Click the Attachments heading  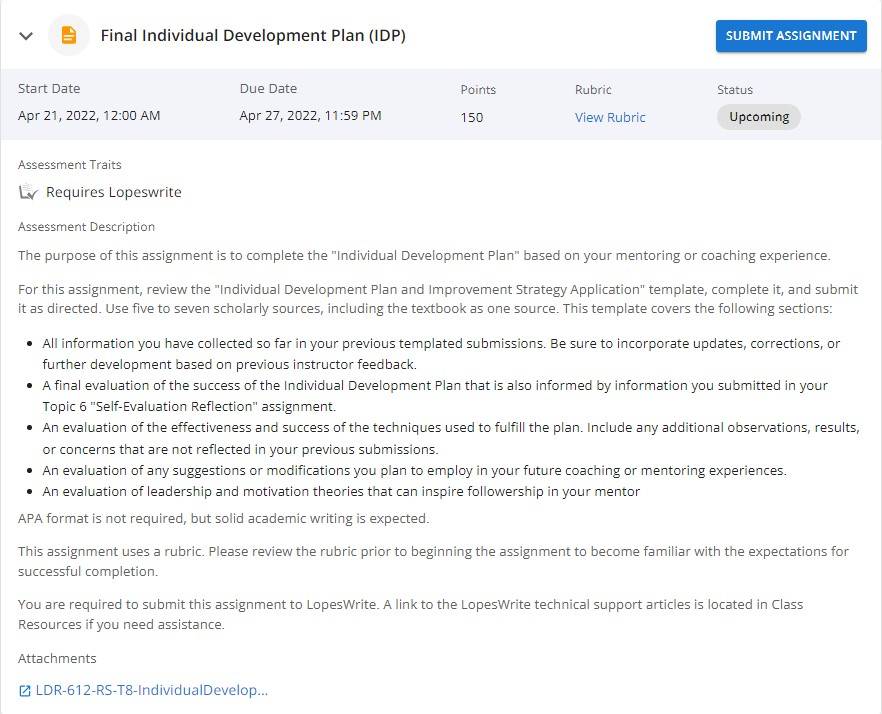pyautogui.click(x=57, y=658)
